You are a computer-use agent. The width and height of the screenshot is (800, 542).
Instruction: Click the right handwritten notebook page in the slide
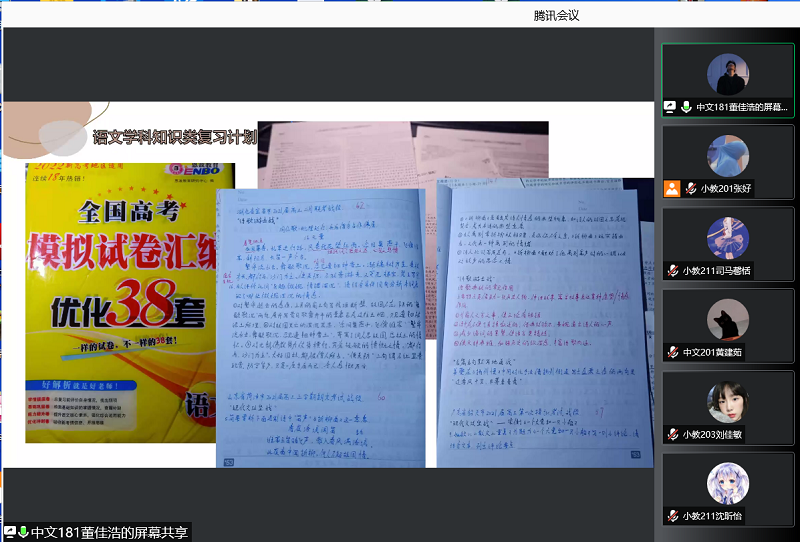coord(545,323)
